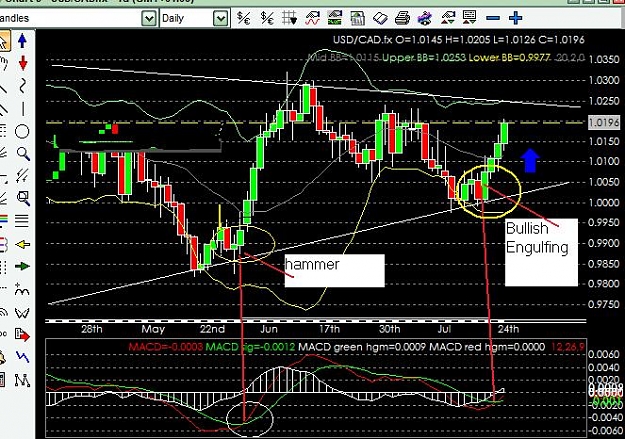Image resolution: width=625 pixels, height=439 pixels.
Task: Click the 24th date axis label
Action: click(509, 329)
